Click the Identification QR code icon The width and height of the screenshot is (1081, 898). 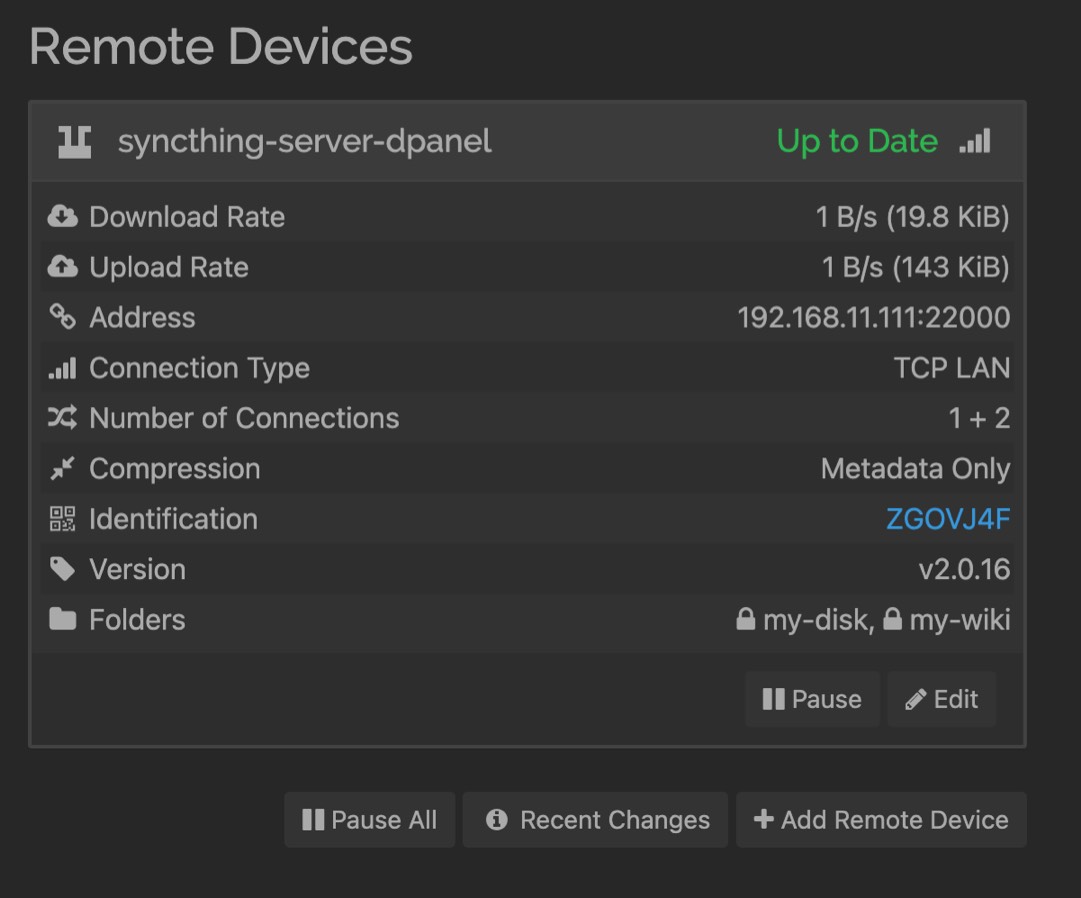pyautogui.click(x=62, y=519)
